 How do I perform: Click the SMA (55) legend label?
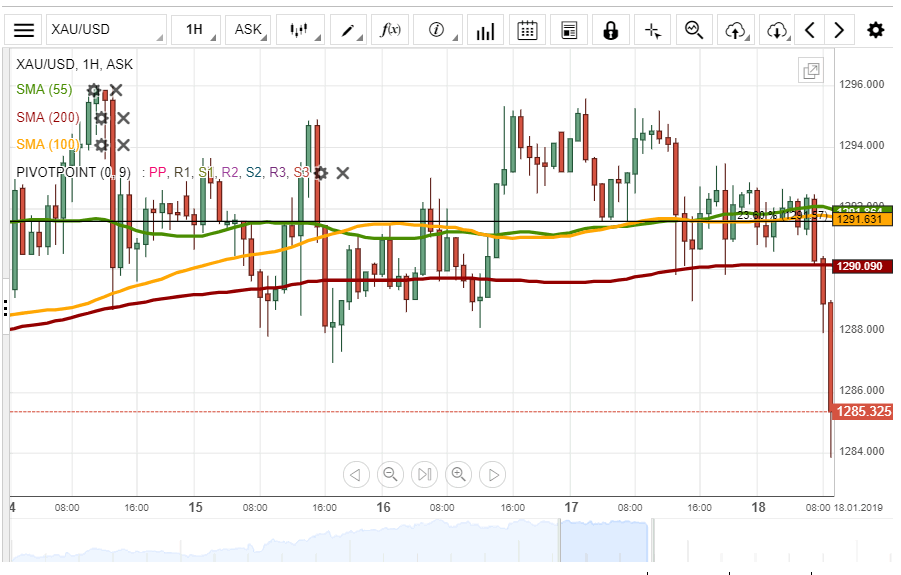tap(44, 90)
